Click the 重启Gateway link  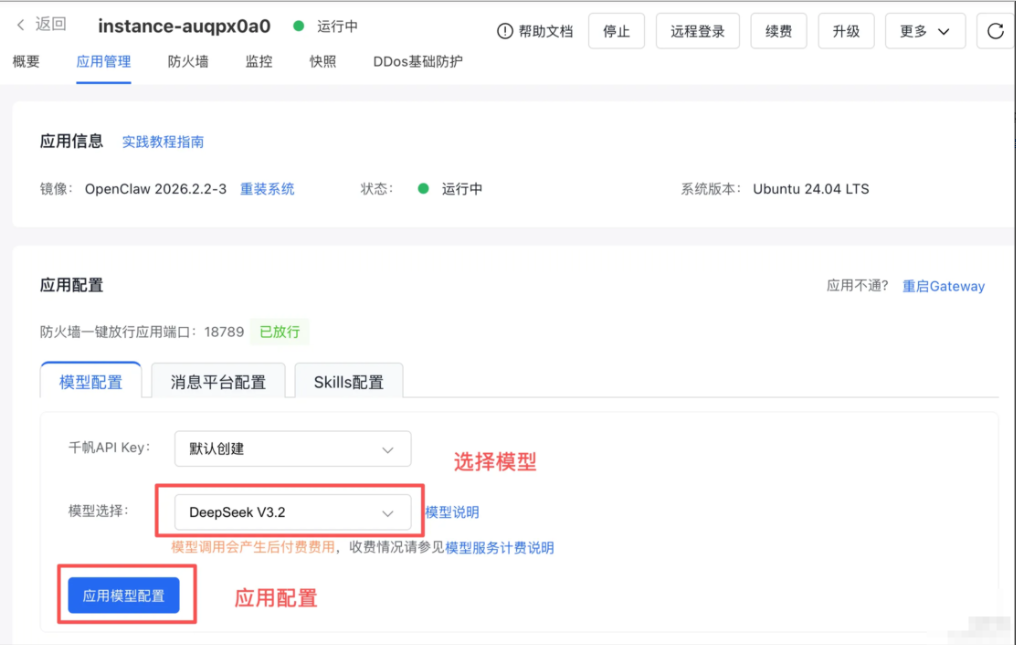pyautogui.click(x=943, y=286)
